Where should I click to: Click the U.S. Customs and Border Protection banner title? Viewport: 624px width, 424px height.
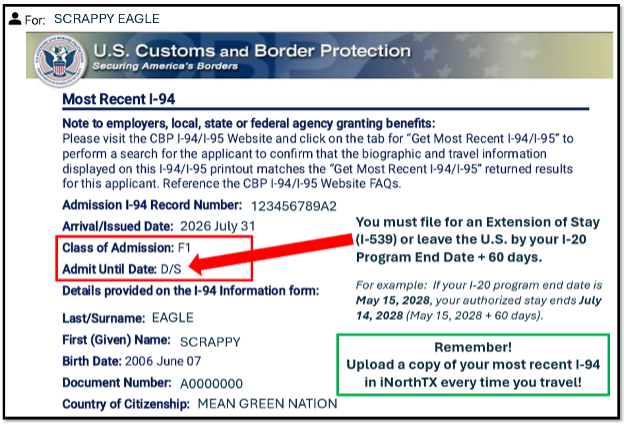[x=252, y=51]
